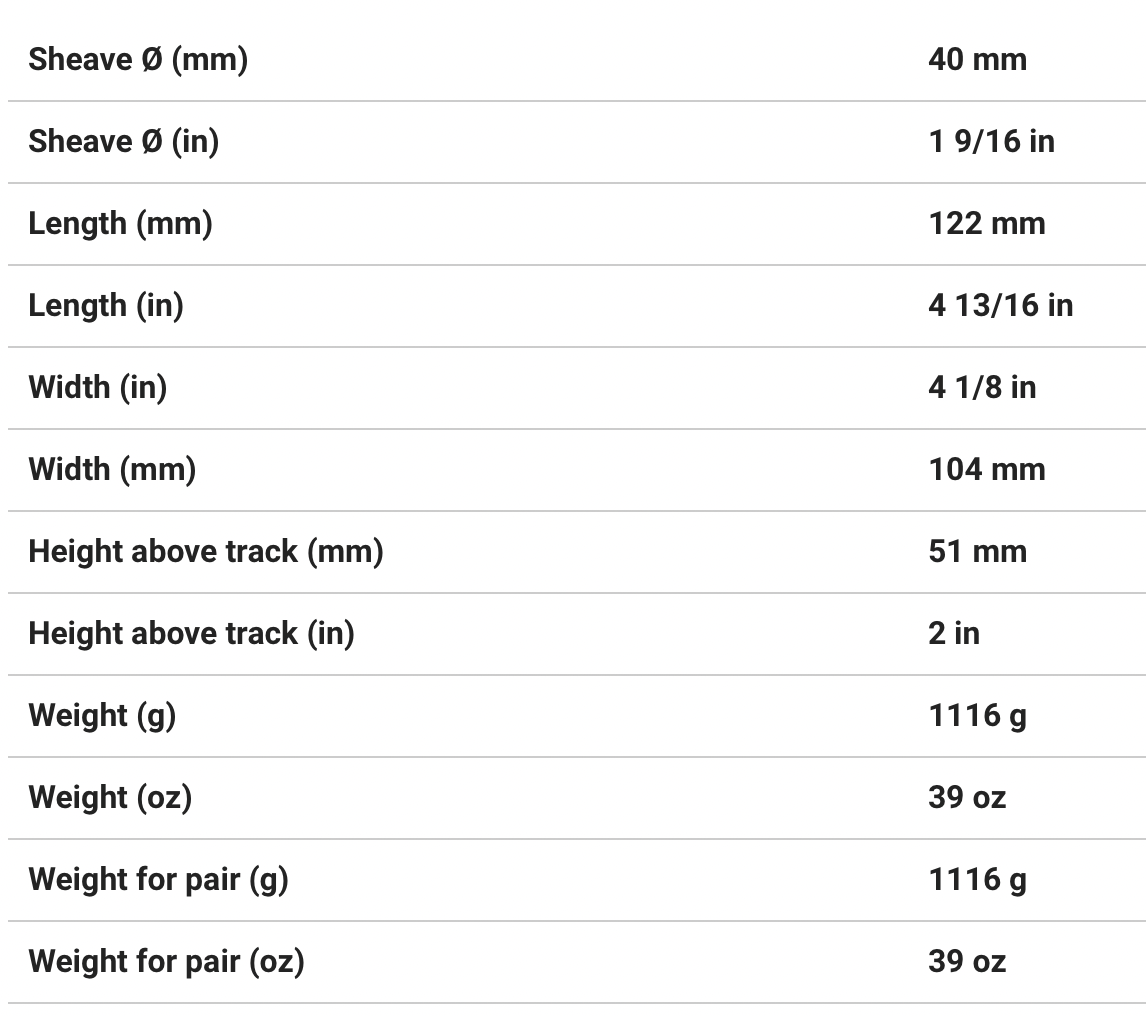Select the '4 13/16 in' value
This screenshot has width=1146, height=1016.
1000,306
